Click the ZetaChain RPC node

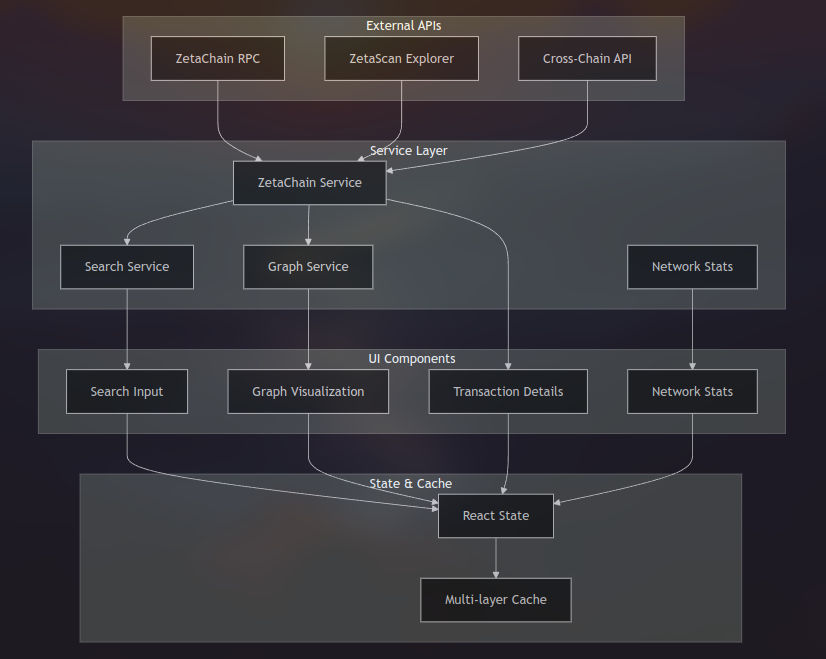click(x=218, y=58)
